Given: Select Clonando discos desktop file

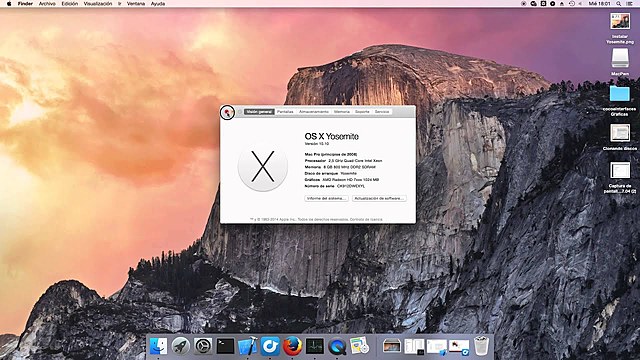Looking at the screenshot, I should point(620,137).
